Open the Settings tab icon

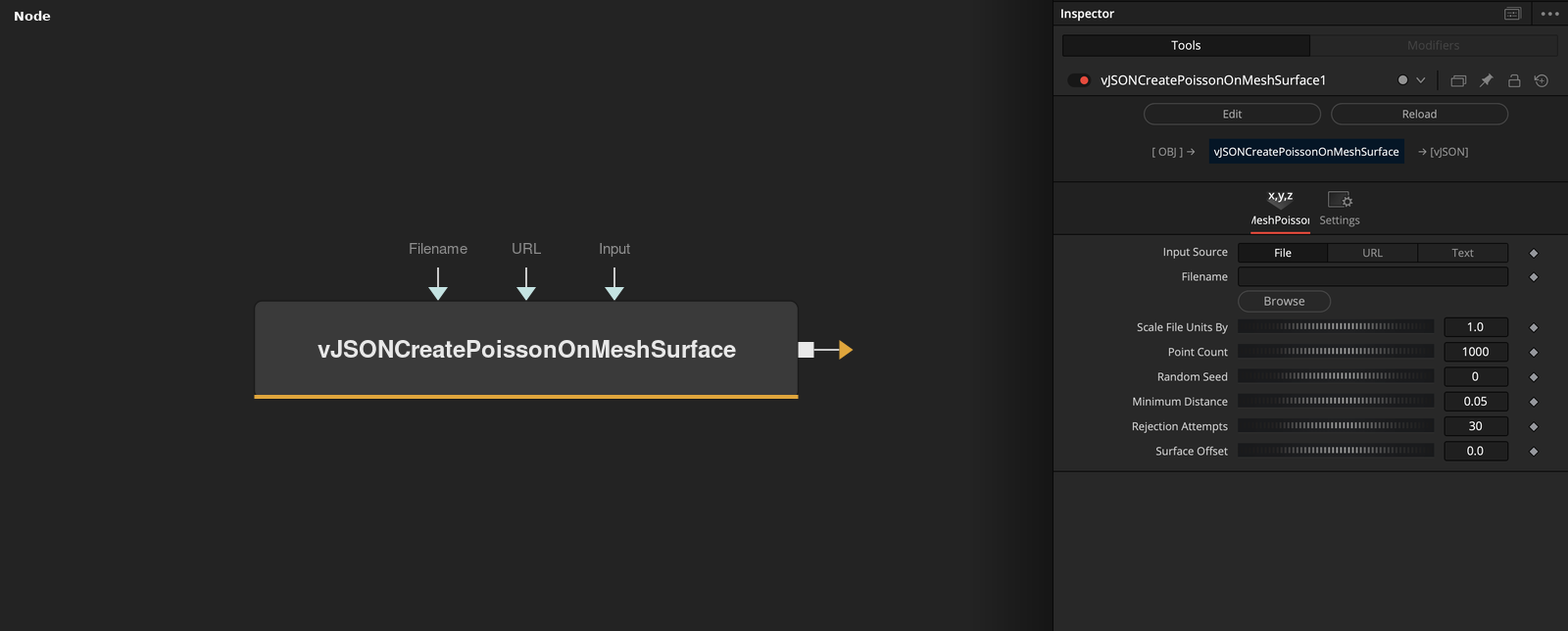pyautogui.click(x=1340, y=208)
